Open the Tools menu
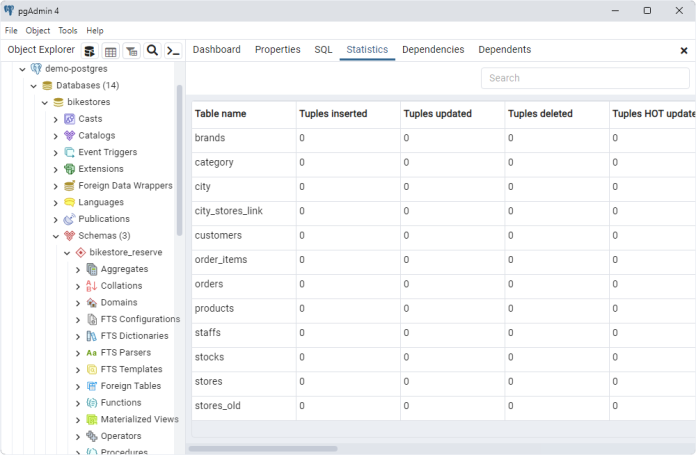This screenshot has height=455, width=696. click(x=67, y=31)
